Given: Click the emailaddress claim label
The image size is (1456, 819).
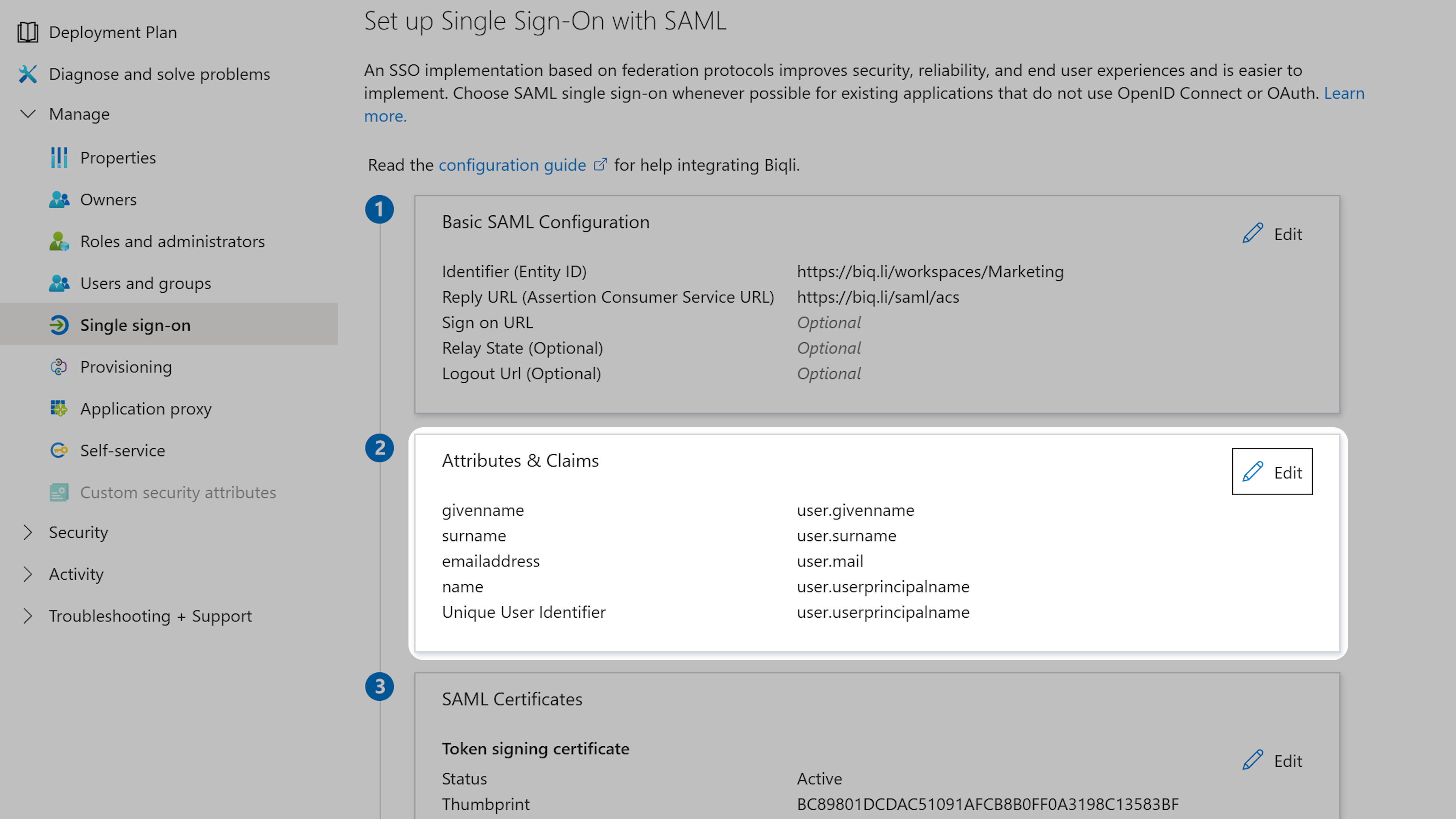Looking at the screenshot, I should [x=491, y=561].
